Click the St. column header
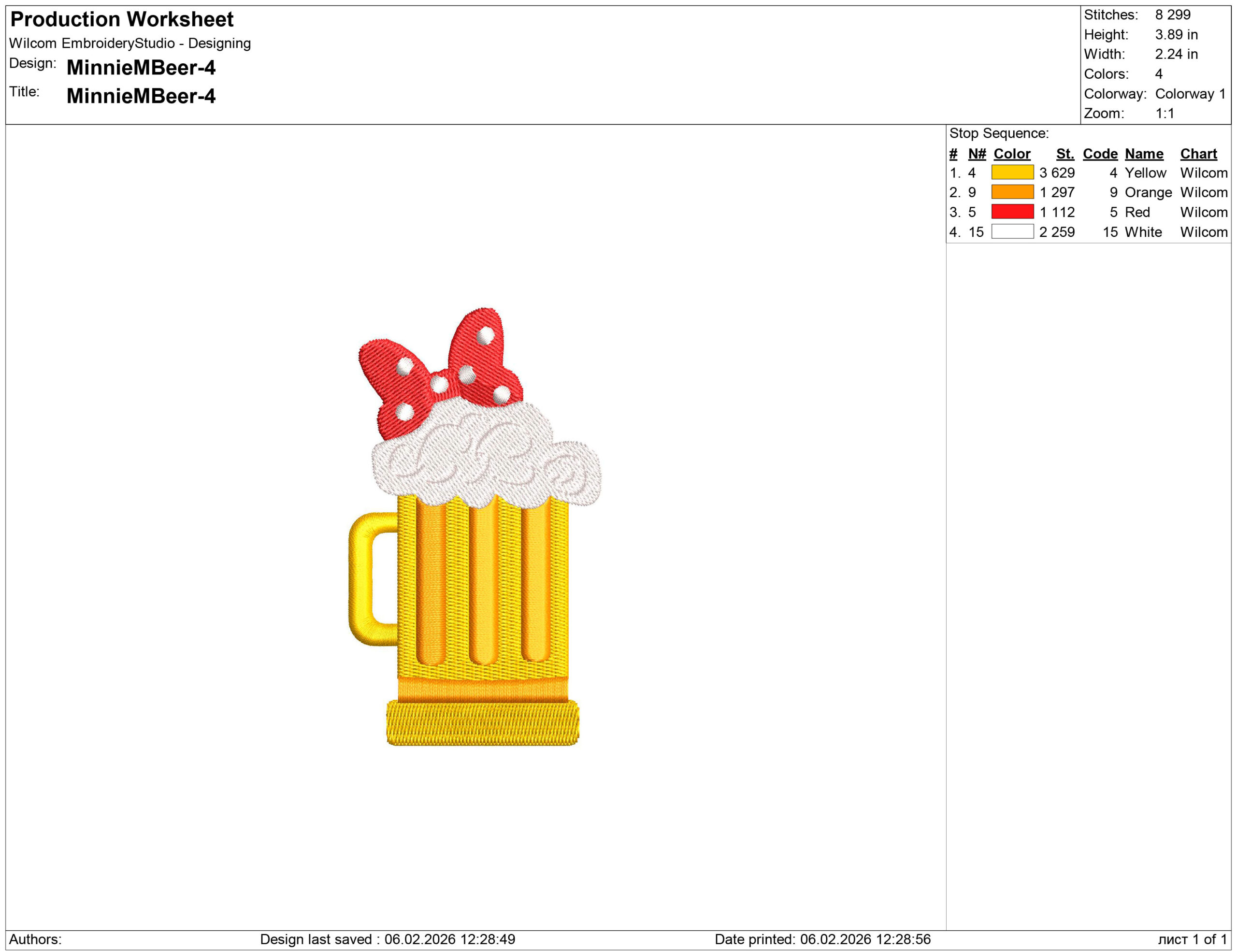Image resolution: width=1237 pixels, height=952 pixels. 1065,154
